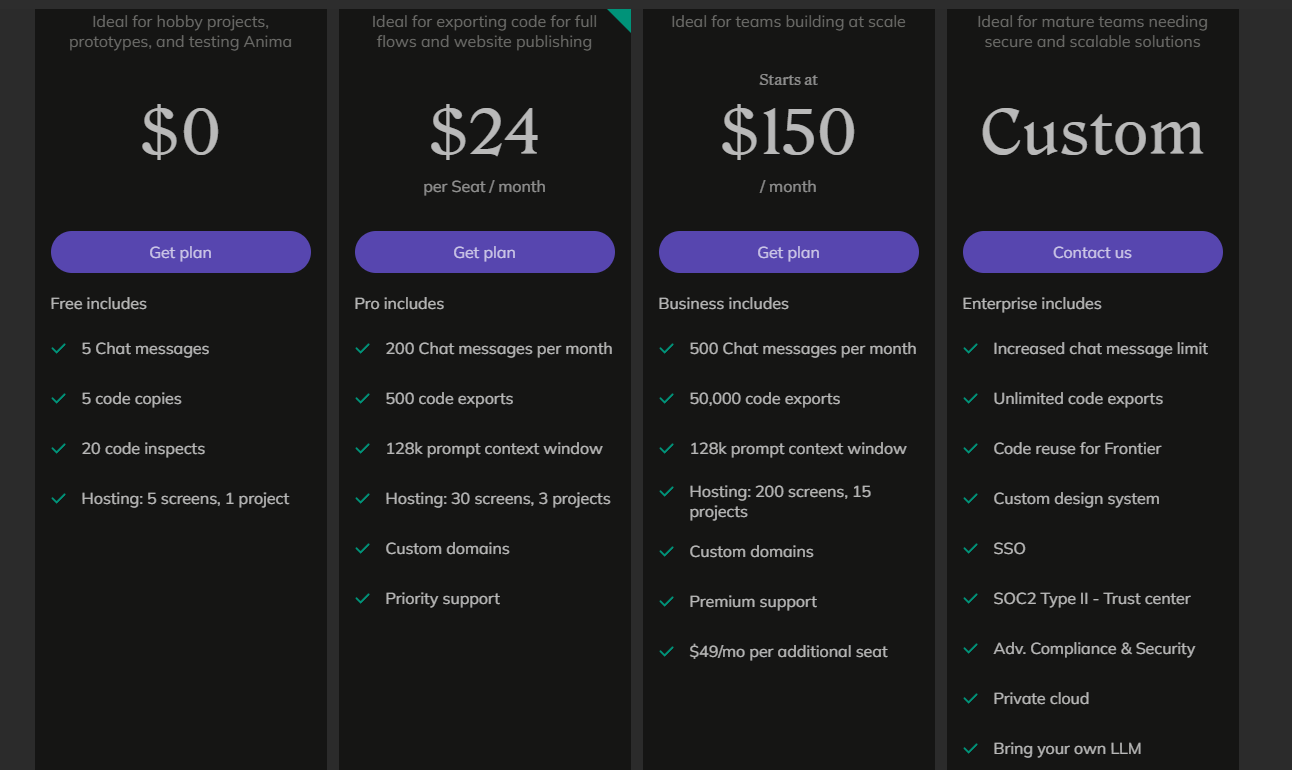Viewport: 1292px width, 770px height.
Task: Click the checkmark beside Priority support
Action: point(363,599)
